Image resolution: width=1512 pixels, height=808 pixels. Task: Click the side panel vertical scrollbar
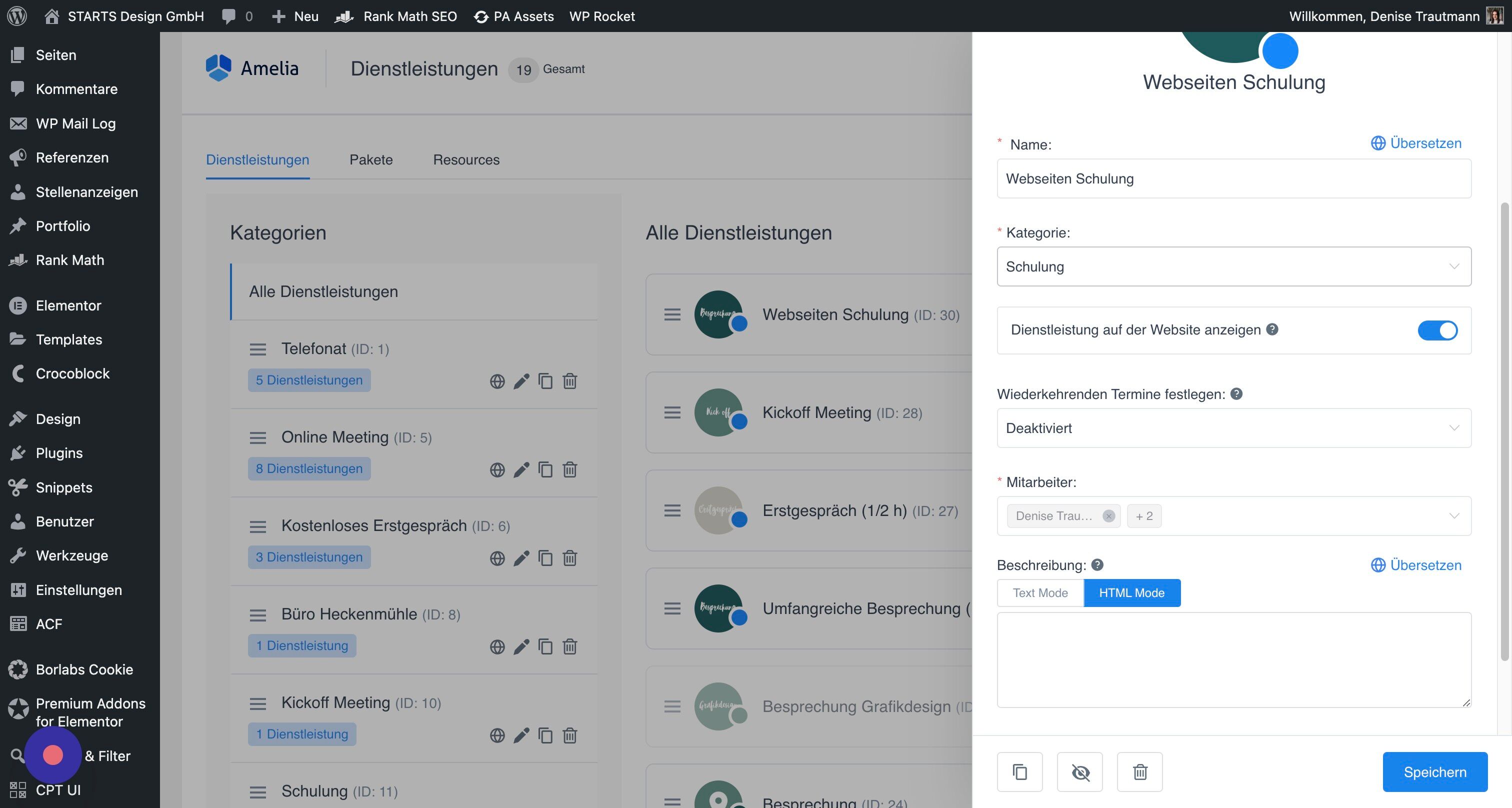tap(1504, 432)
